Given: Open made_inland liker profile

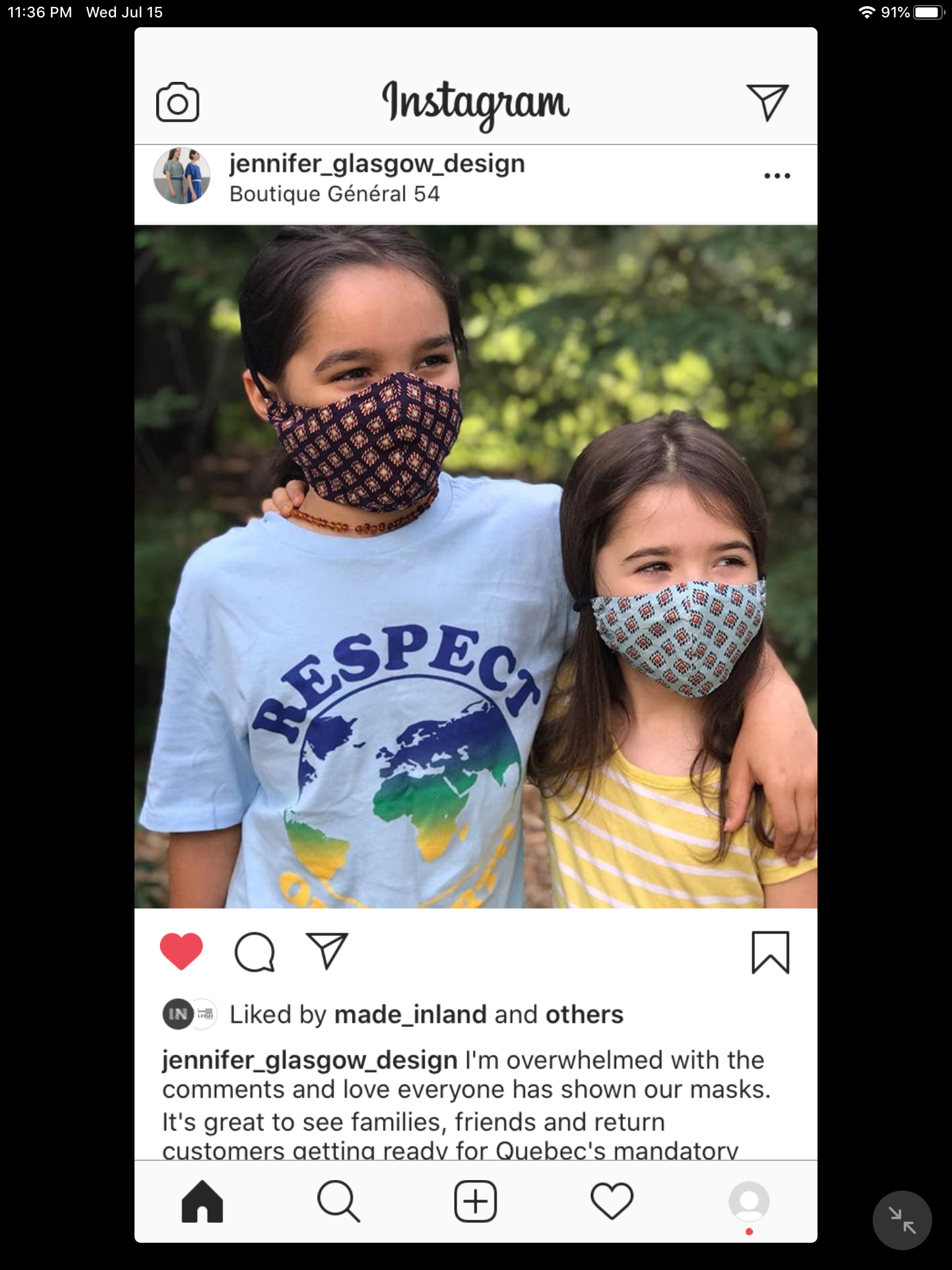Looking at the screenshot, I should click(410, 1015).
